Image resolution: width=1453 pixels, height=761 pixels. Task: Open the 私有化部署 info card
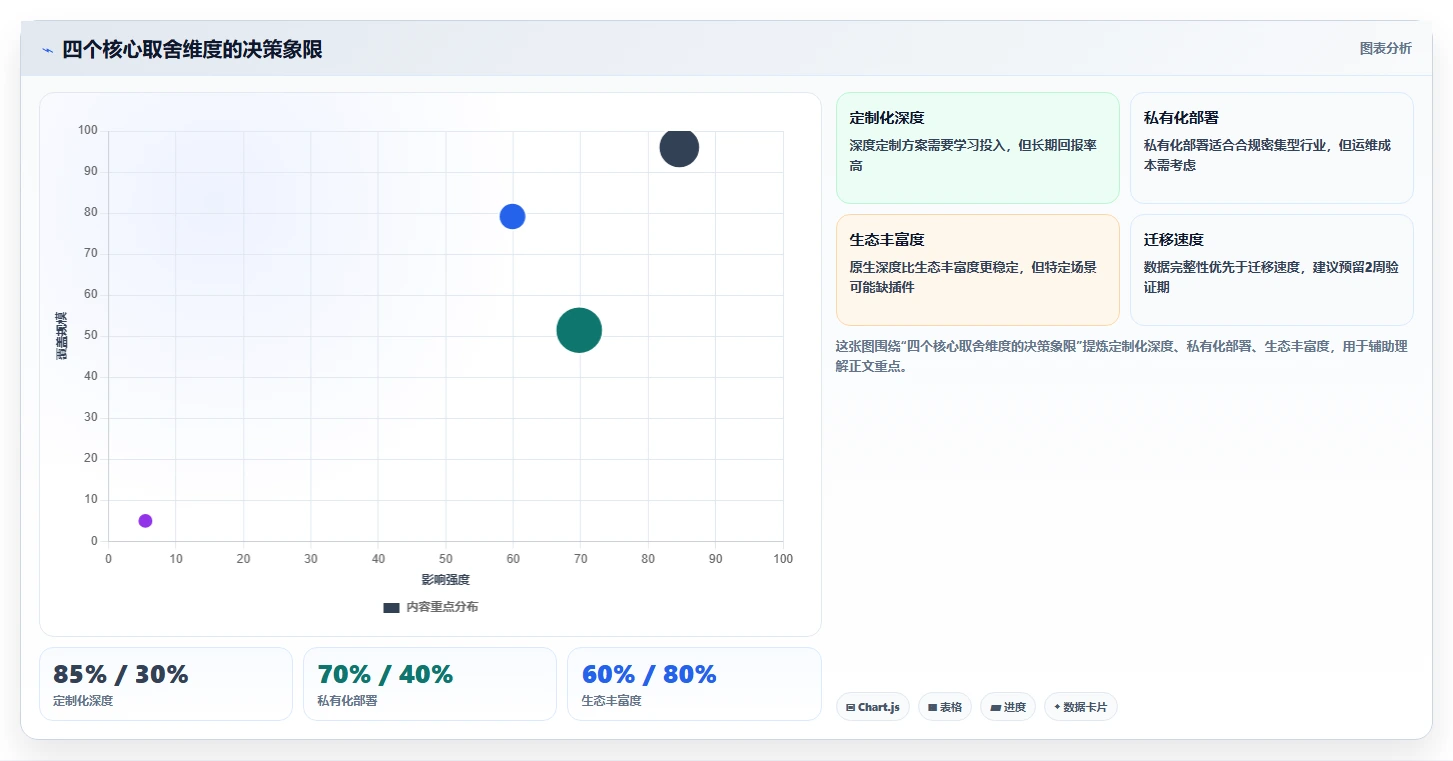[x=1271, y=148]
